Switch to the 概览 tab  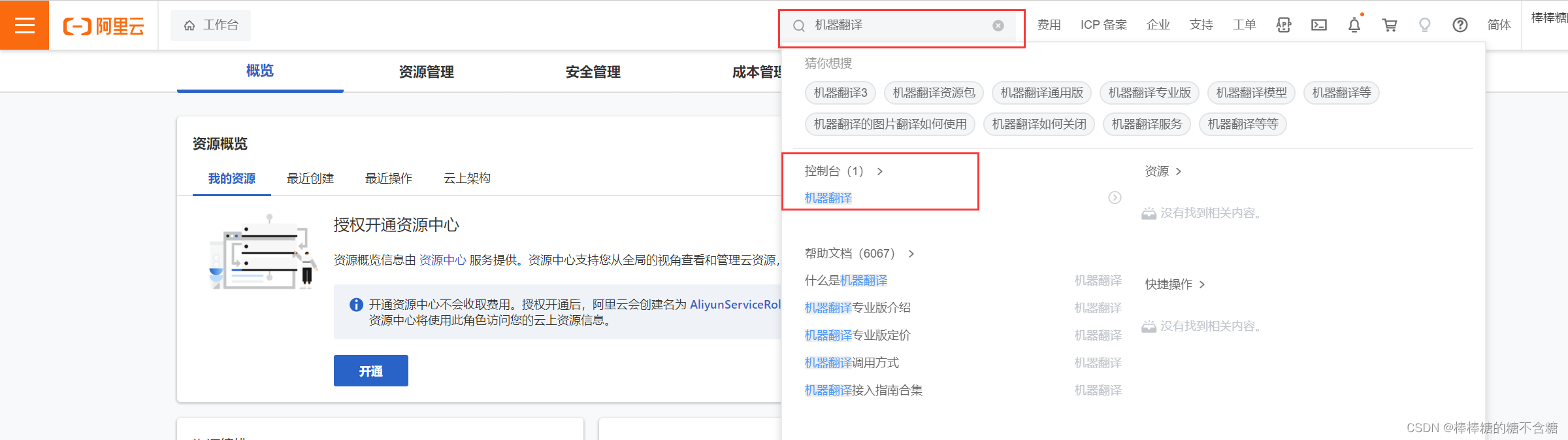pos(260,71)
